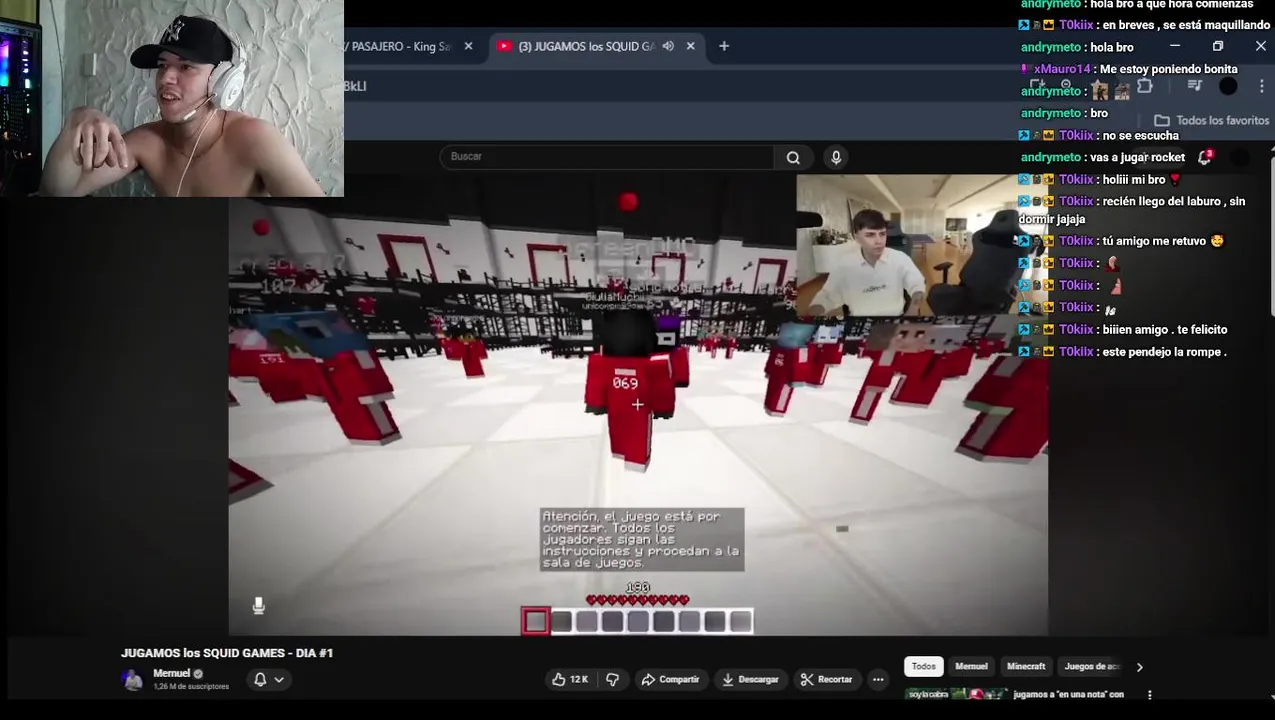Viewport: 1275px width, 720px height.
Task: Open the Todos los favoritos bookmarks folder
Action: [x=1211, y=120]
